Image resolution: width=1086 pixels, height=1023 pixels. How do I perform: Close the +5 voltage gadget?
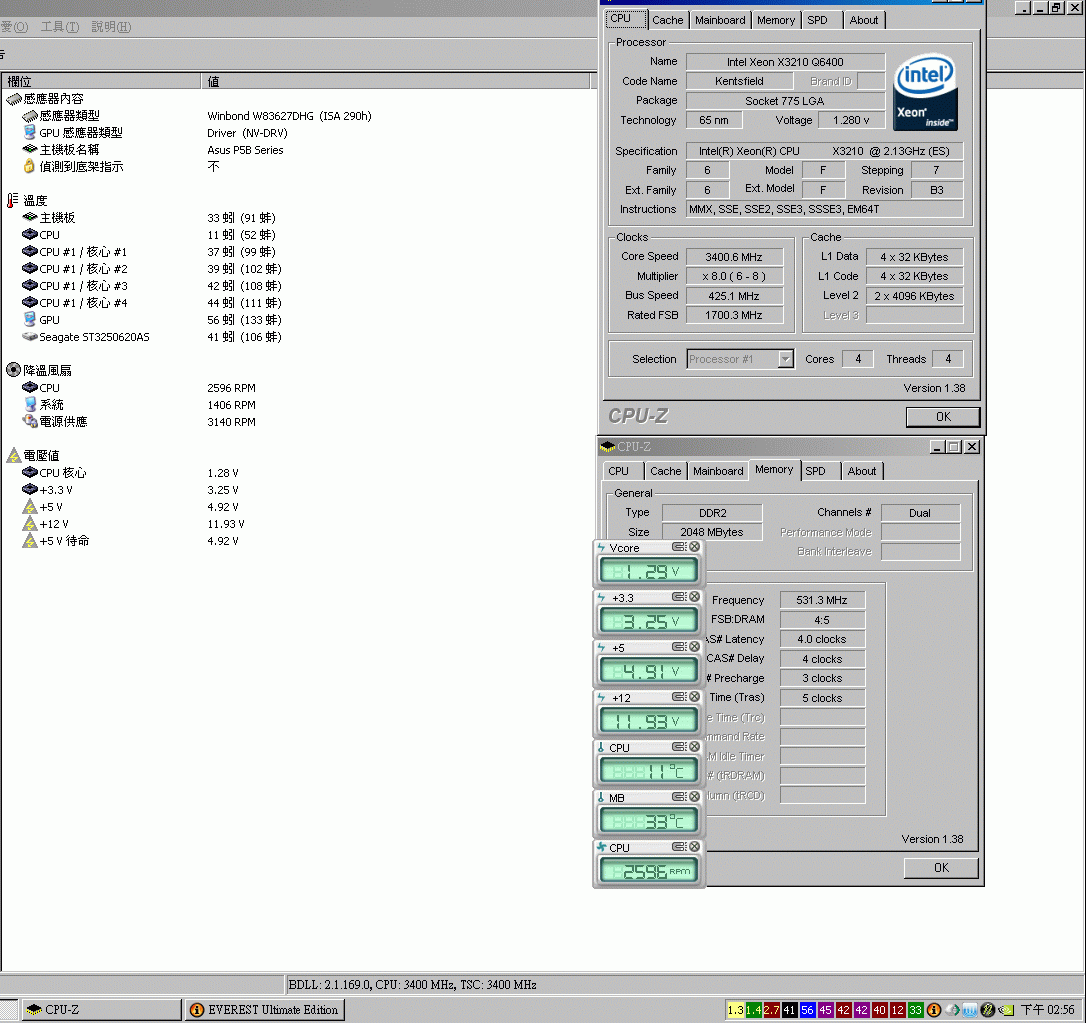click(x=694, y=647)
